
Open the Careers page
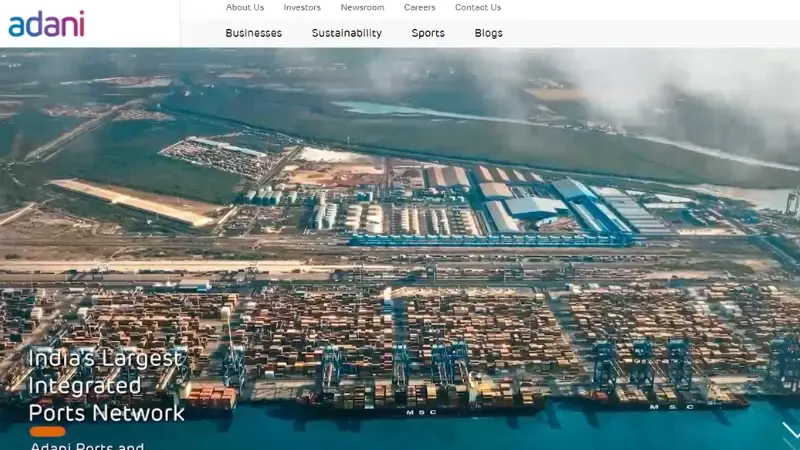(419, 8)
